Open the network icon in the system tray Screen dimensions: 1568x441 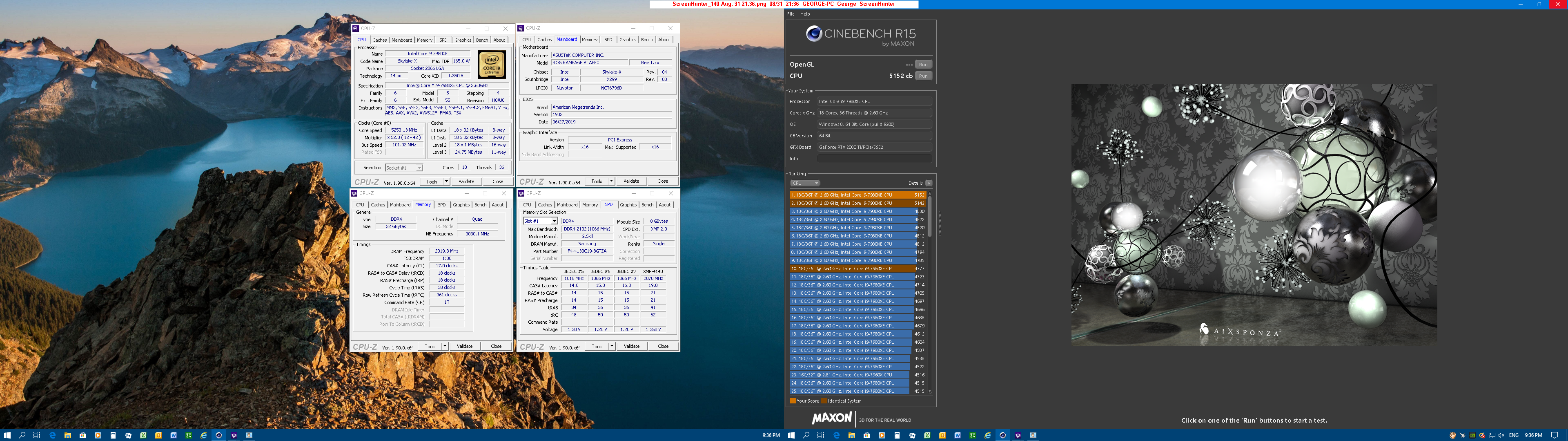(1492, 435)
